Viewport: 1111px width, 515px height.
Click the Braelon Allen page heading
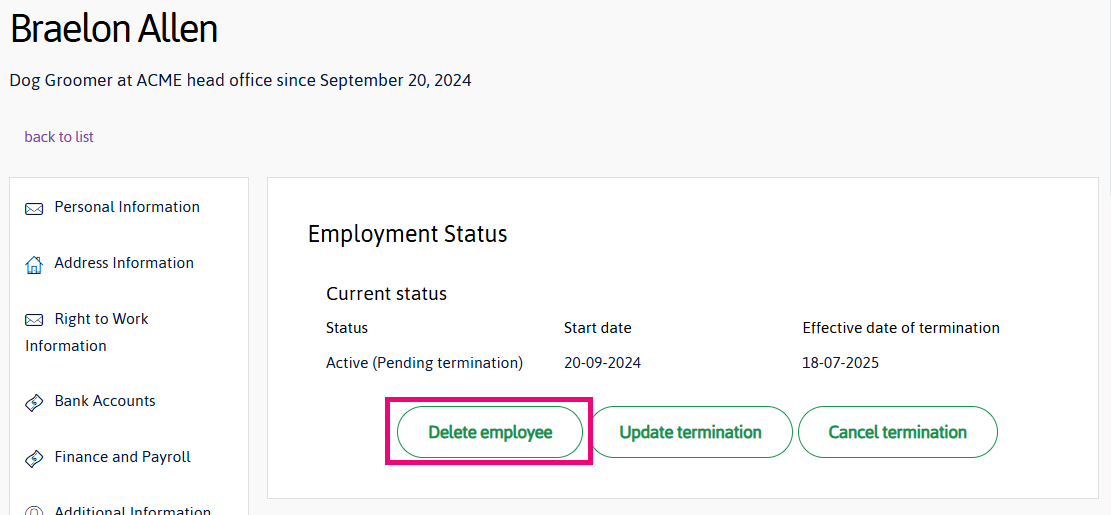(114, 29)
